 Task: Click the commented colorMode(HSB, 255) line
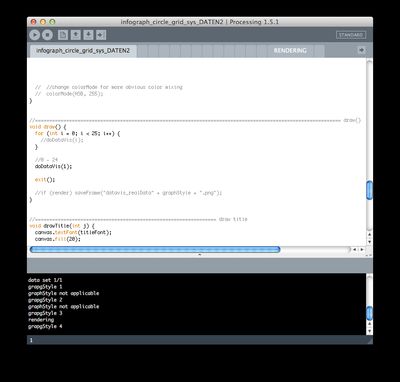69,94
